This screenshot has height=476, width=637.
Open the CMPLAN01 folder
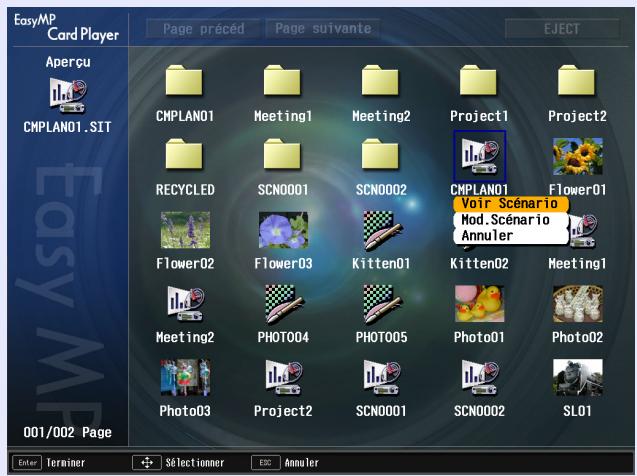coord(184,81)
